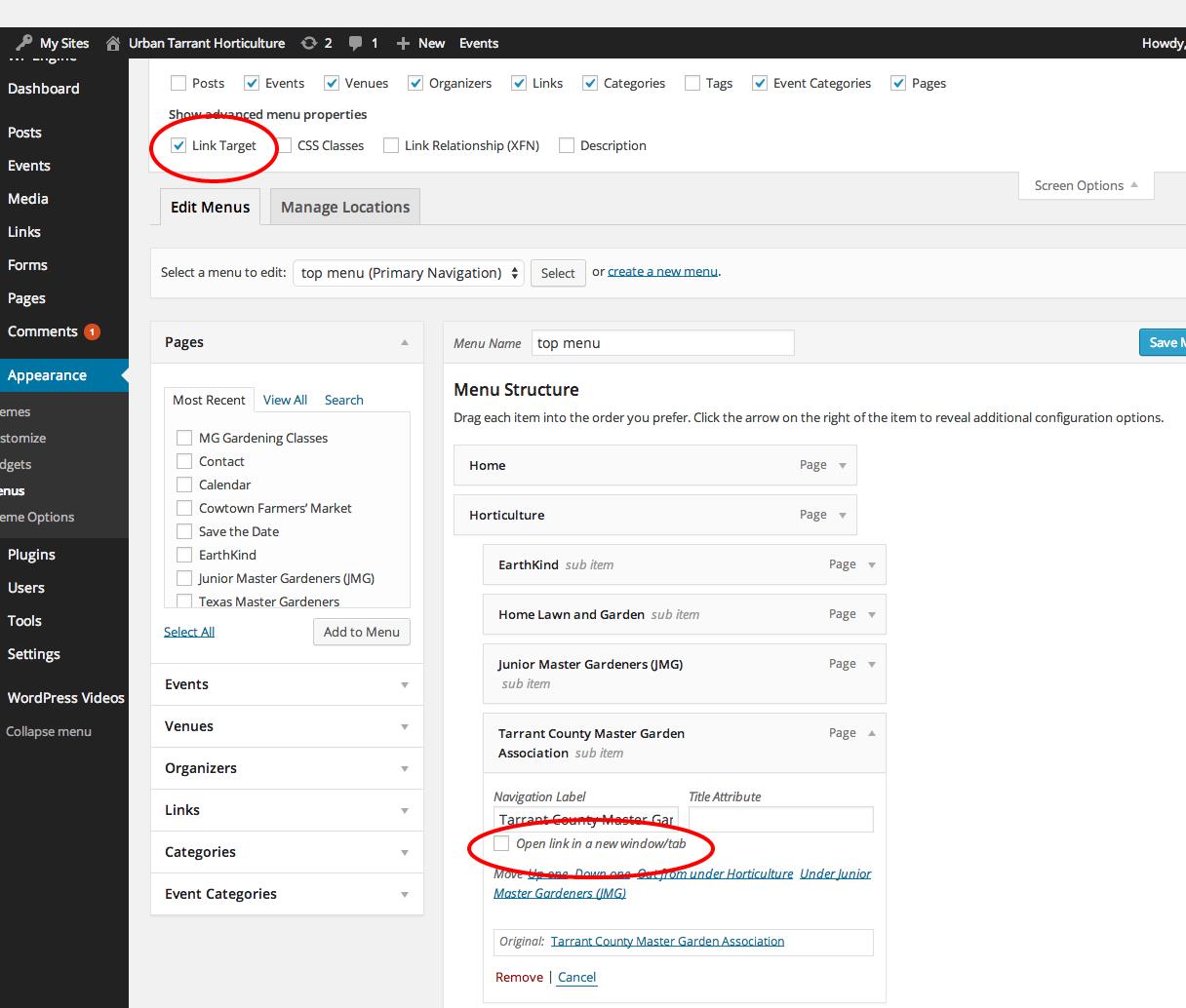
Task: Expand the EarthKind sub item options
Action: pos(871,564)
